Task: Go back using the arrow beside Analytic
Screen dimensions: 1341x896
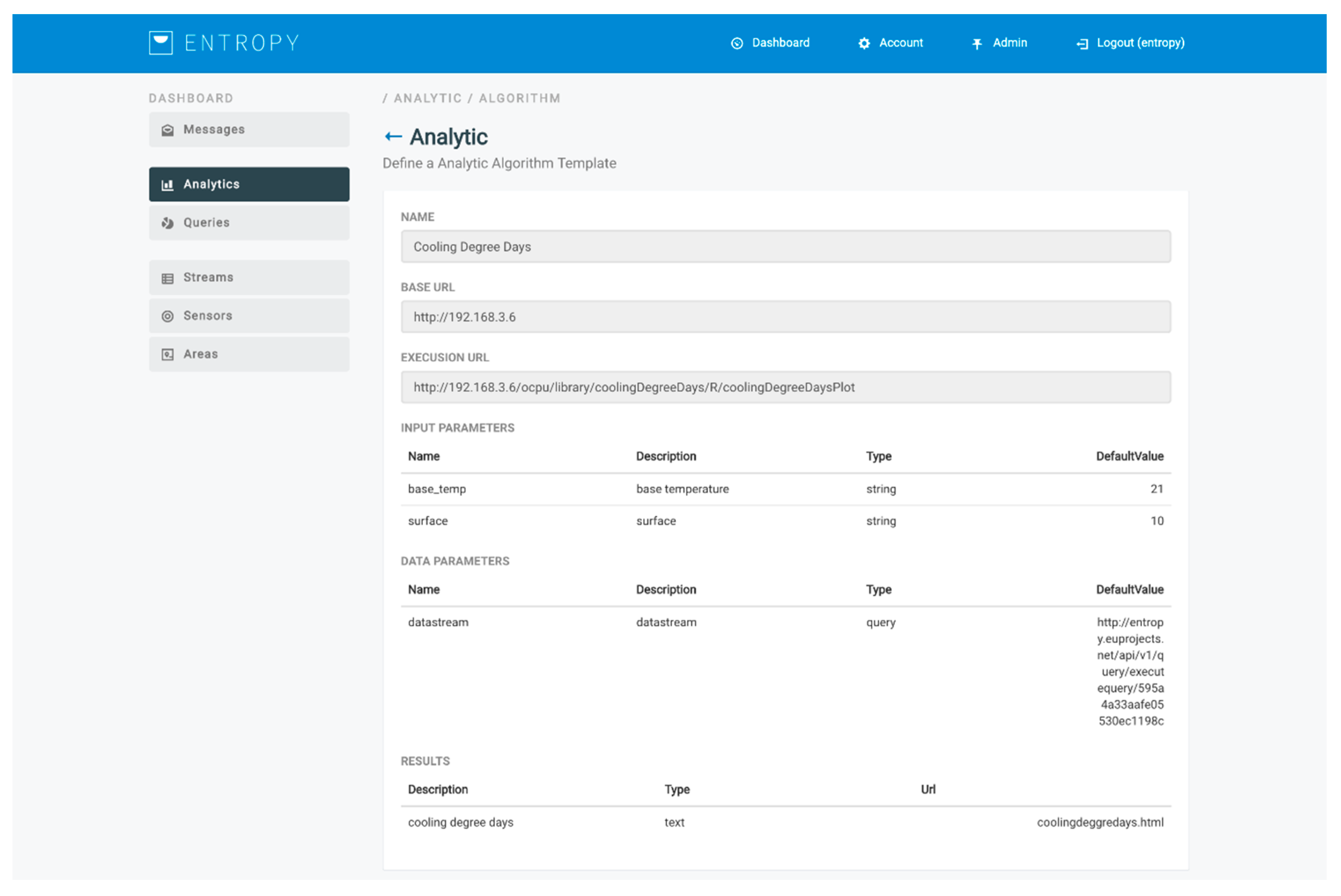Action: click(393, 136)
